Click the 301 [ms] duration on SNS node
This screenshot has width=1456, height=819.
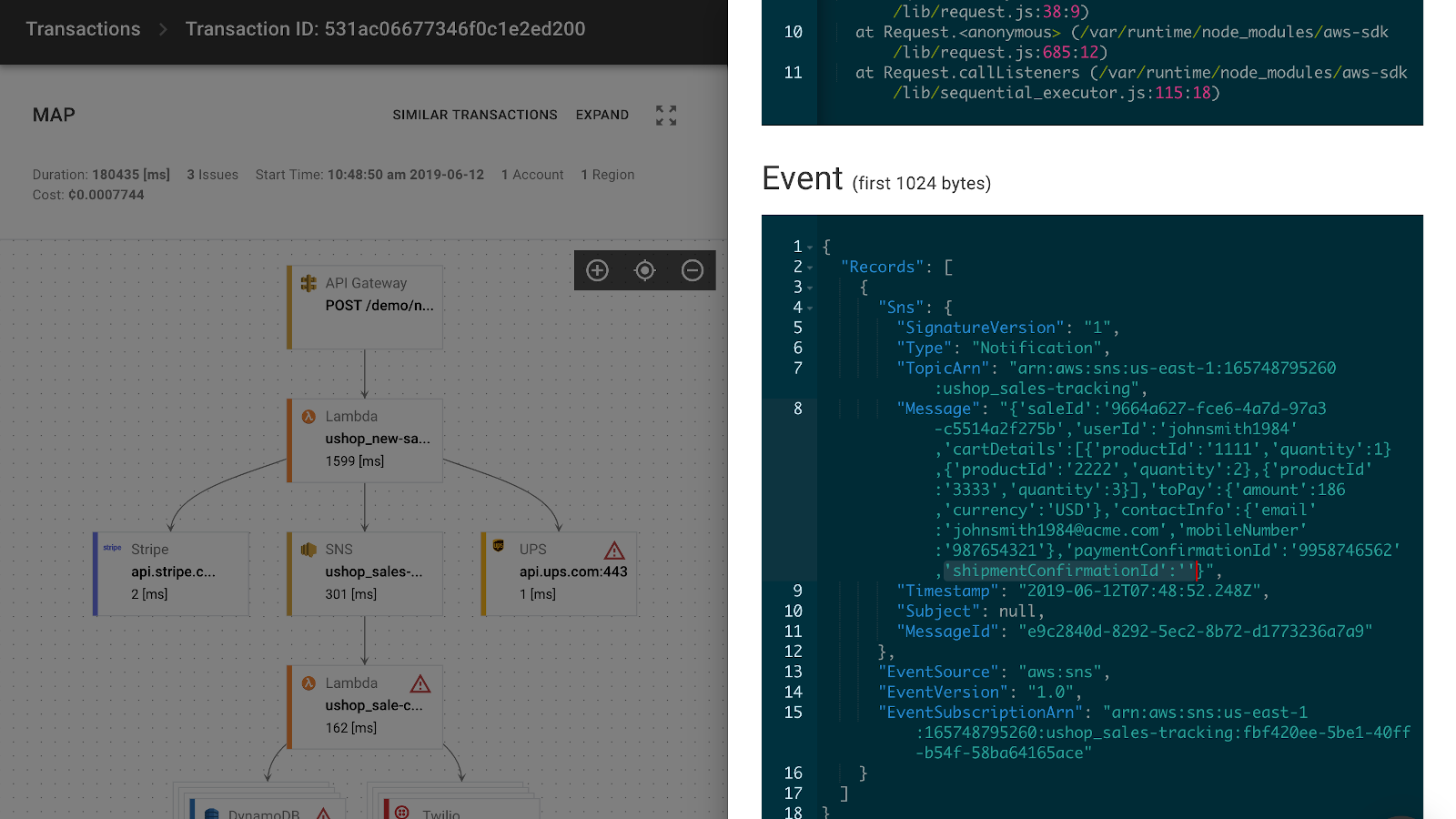[x=351, y=594]
